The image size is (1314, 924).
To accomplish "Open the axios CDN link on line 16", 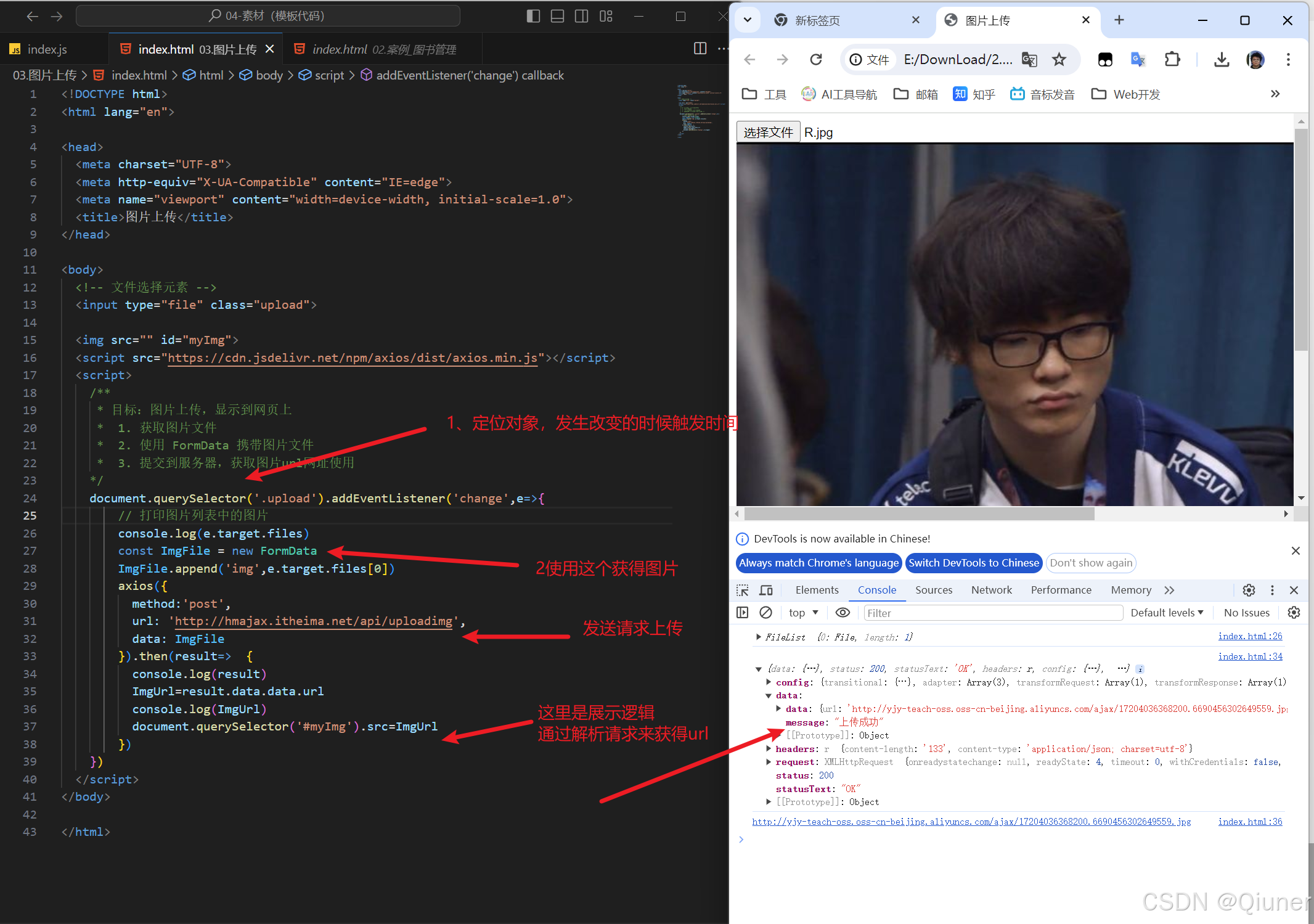I will (x=353, y=358).
